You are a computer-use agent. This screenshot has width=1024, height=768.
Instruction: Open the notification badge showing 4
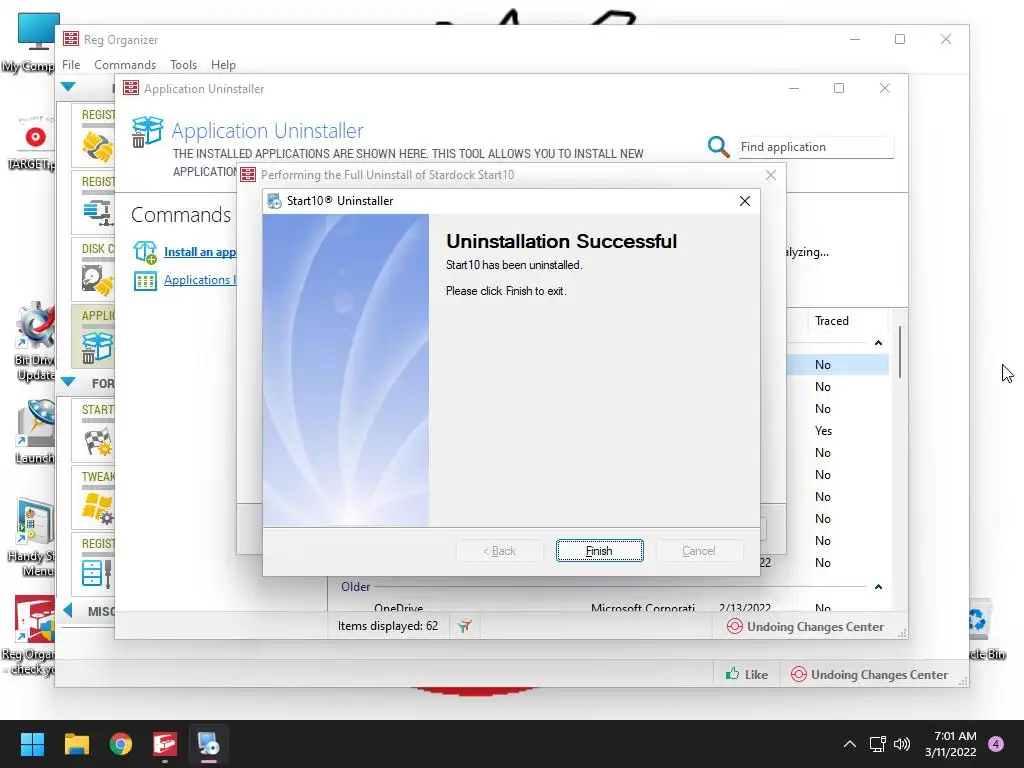pyautogui.click(x=996, y=744)
